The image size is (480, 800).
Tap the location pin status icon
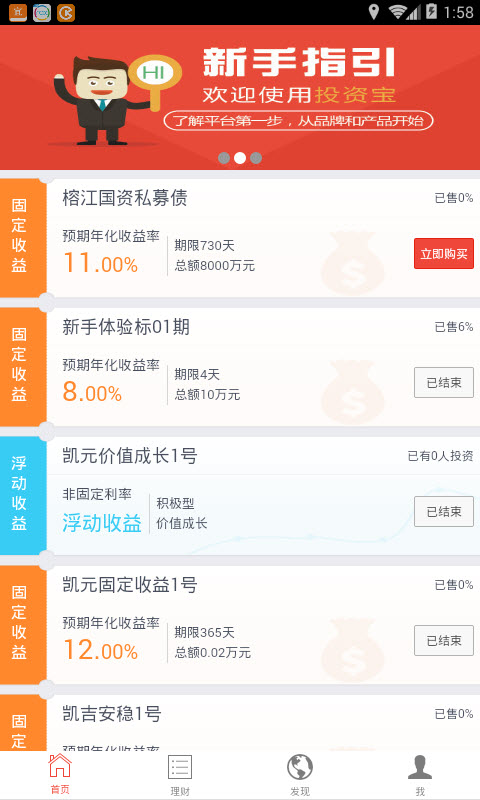(x=374, y=12)
